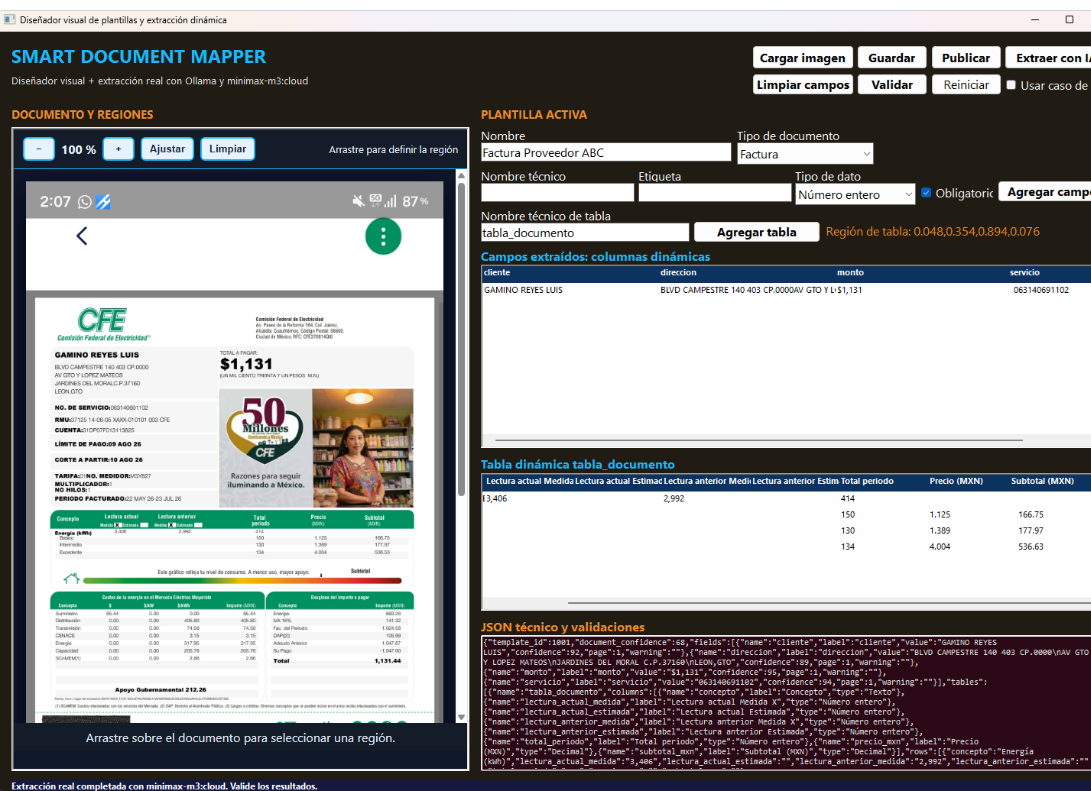Click the Agregar tabla button
The image size is (1091, 791).
(x=756, y=232)
